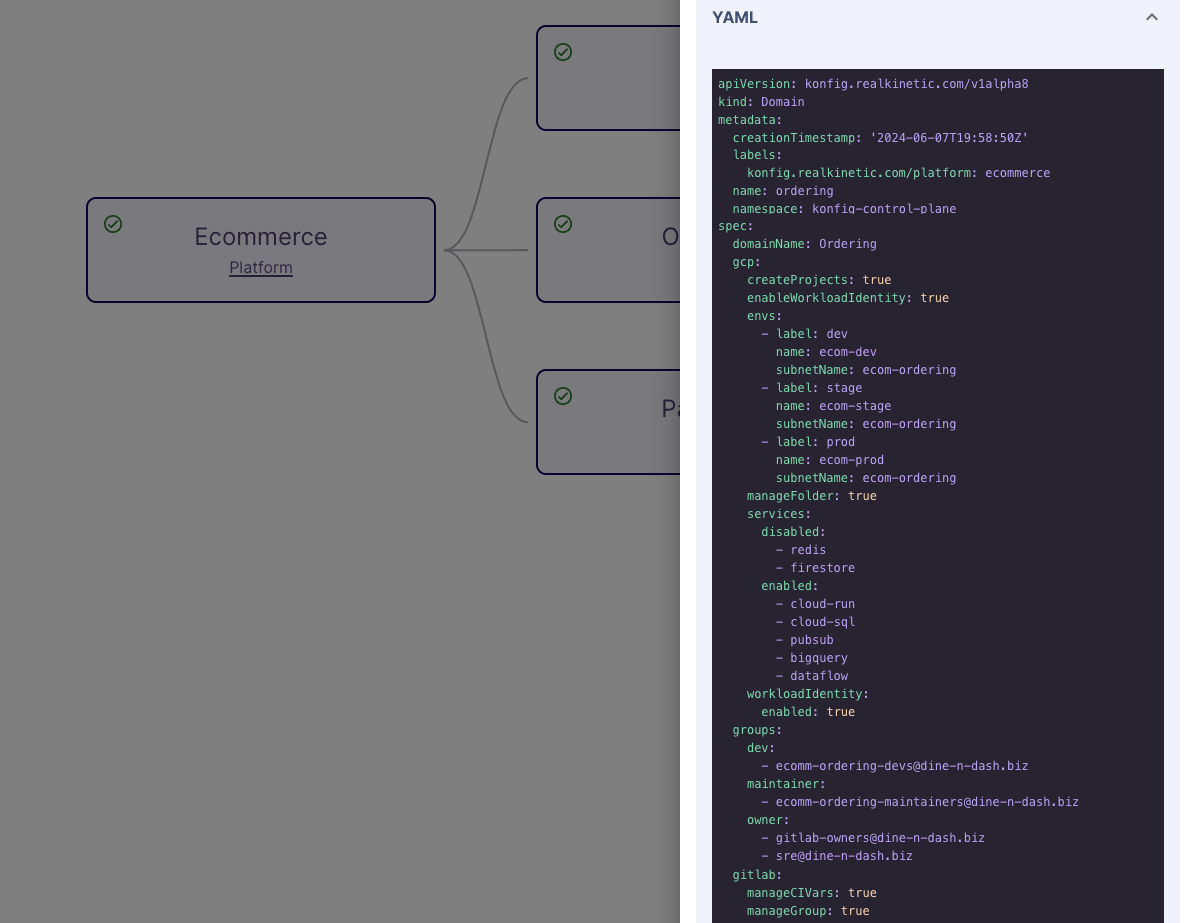
Task: Click the manageFolder true value
Action: pos(862,496)
